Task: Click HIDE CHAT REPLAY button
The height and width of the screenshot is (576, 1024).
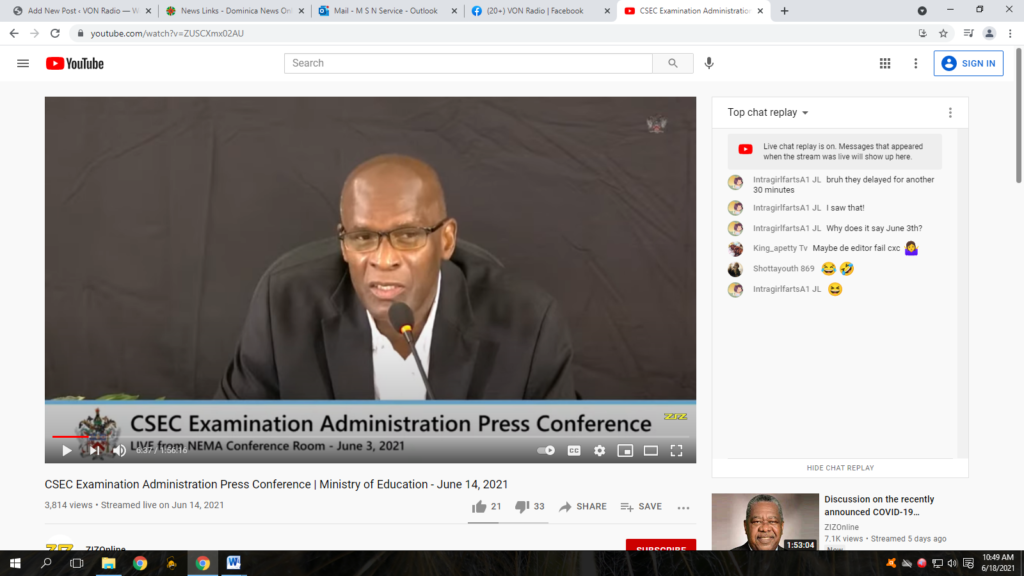Action: coord(840,468)
